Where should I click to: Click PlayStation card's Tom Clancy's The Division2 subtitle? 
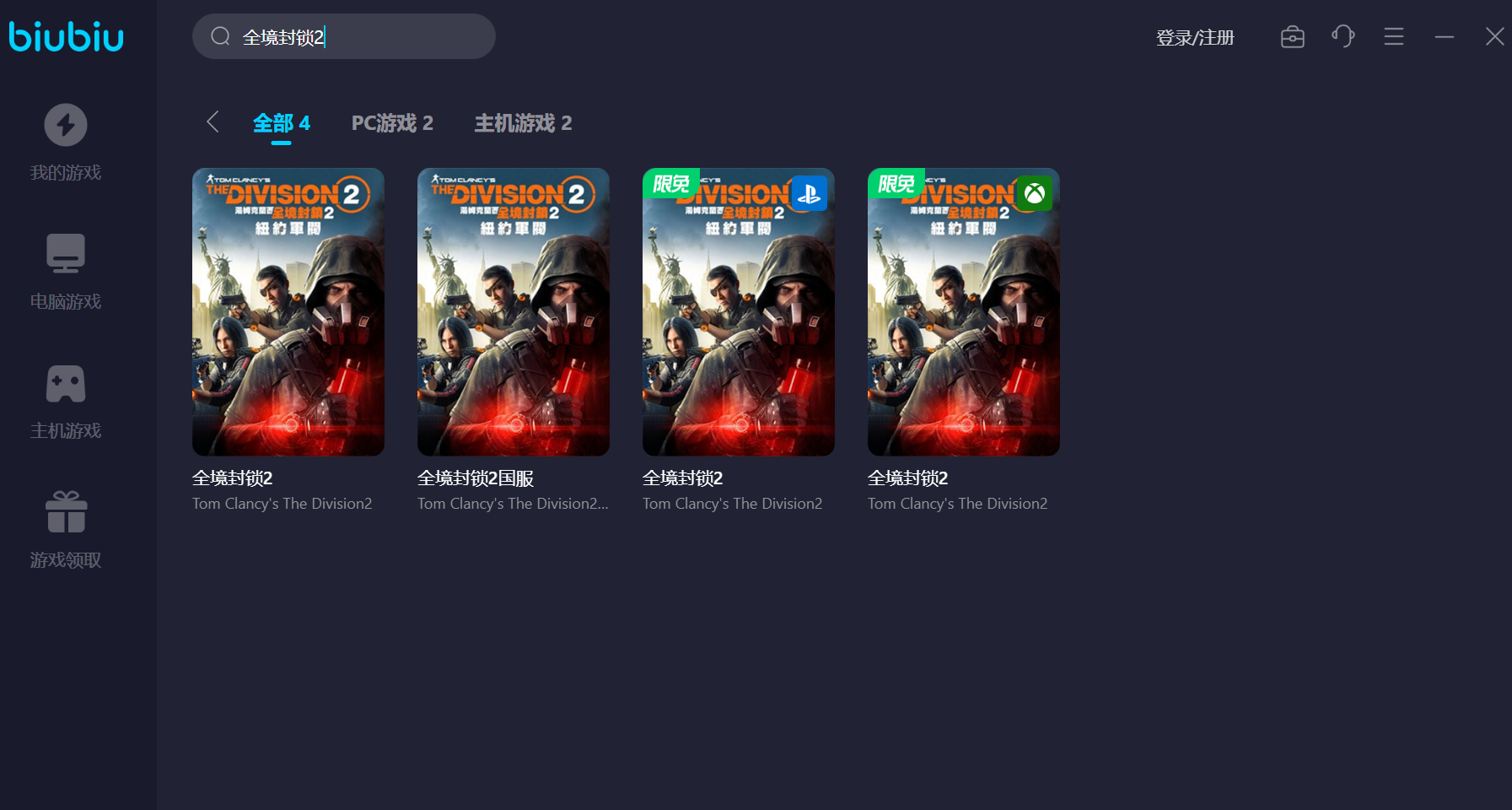pyautogui.click(x=733, y=504)
